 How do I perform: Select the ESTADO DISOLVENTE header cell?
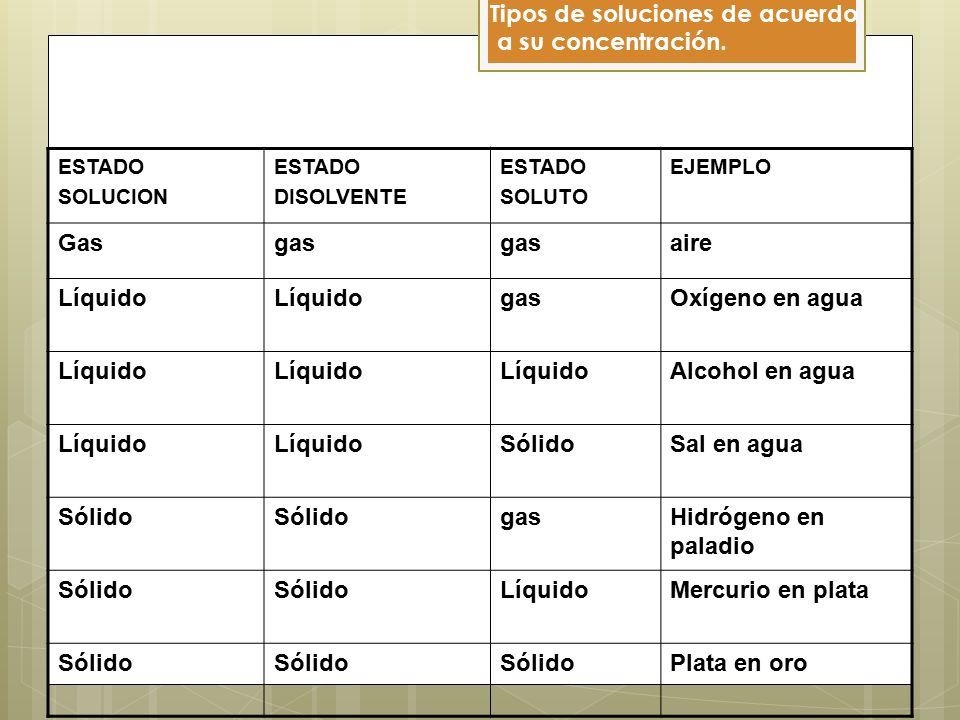(x=377, y=186)
